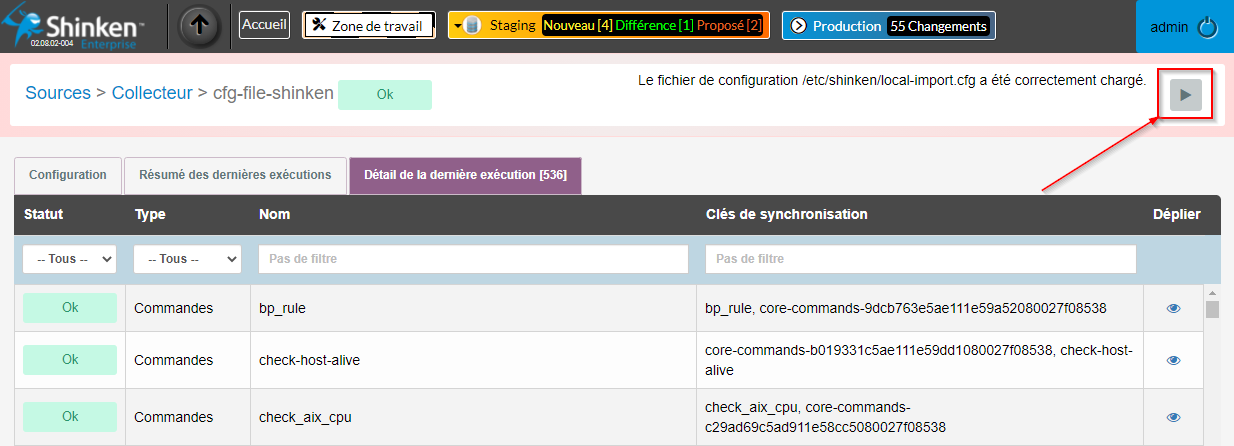Click the Zone de travail tools icon

tap(319, 25)
